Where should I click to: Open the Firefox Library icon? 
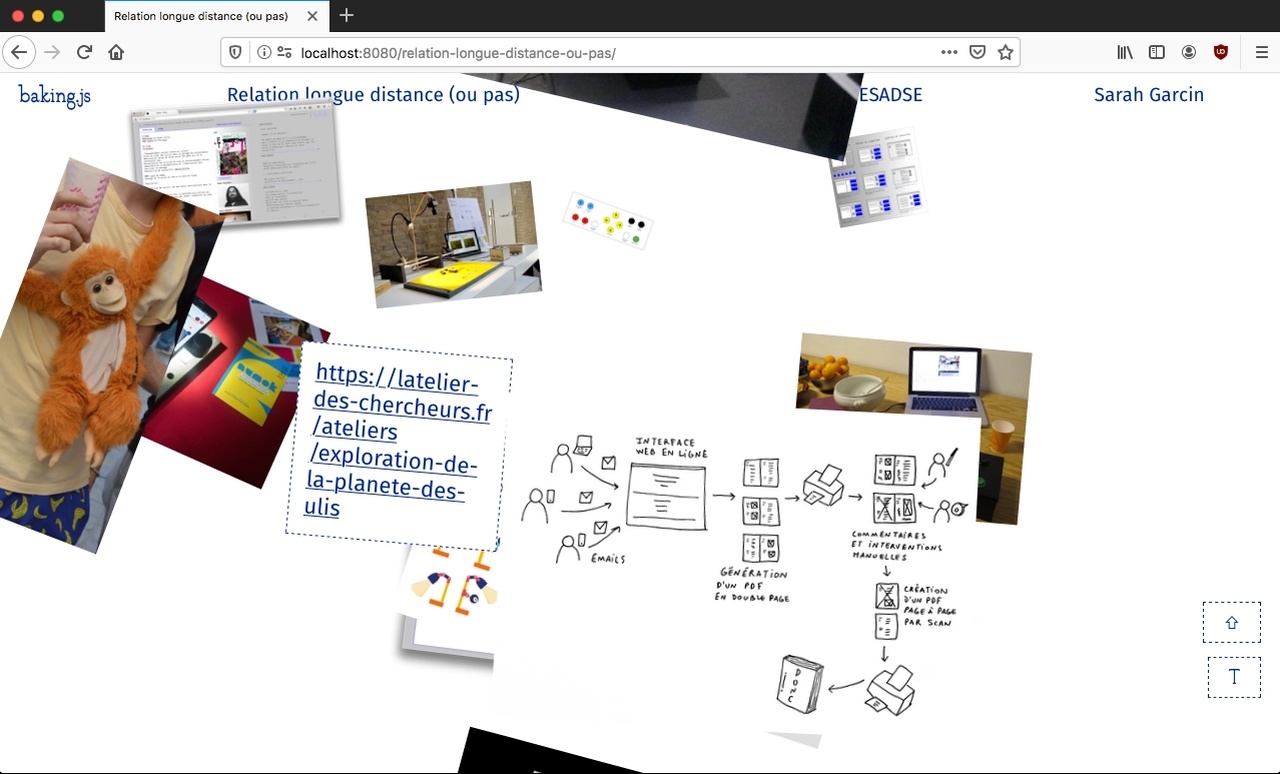(1124, 52)
